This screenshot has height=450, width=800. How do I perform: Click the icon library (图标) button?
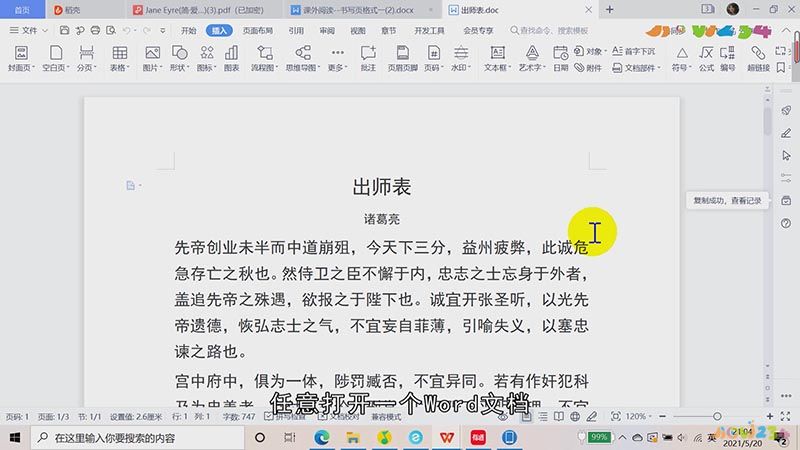click(x=207, y=58)
